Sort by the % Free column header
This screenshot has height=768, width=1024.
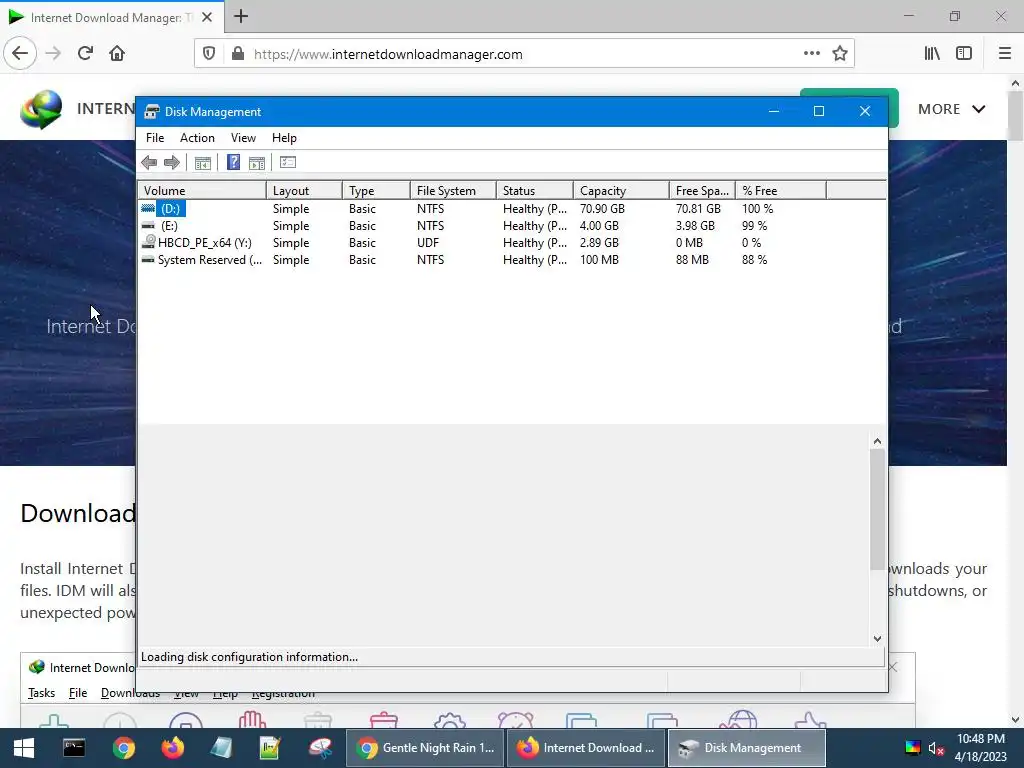pyautogui.click(x=780, y=191)
